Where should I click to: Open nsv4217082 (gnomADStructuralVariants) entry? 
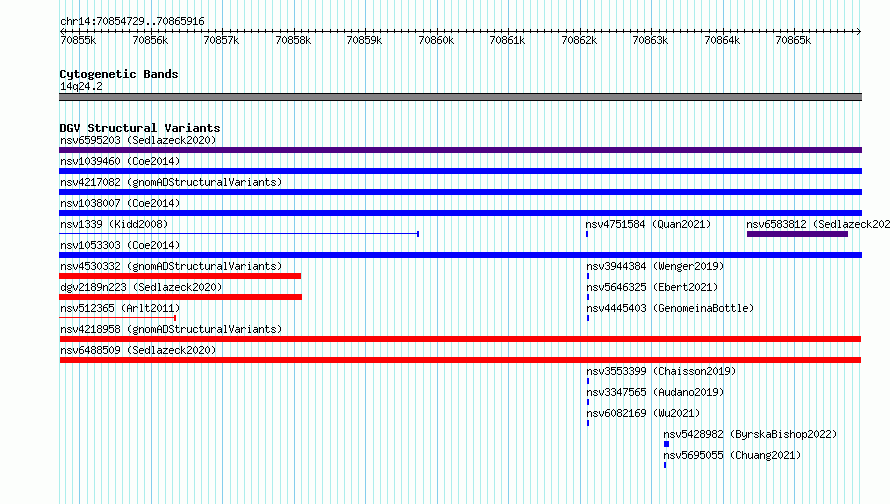(x=171, y=182)
